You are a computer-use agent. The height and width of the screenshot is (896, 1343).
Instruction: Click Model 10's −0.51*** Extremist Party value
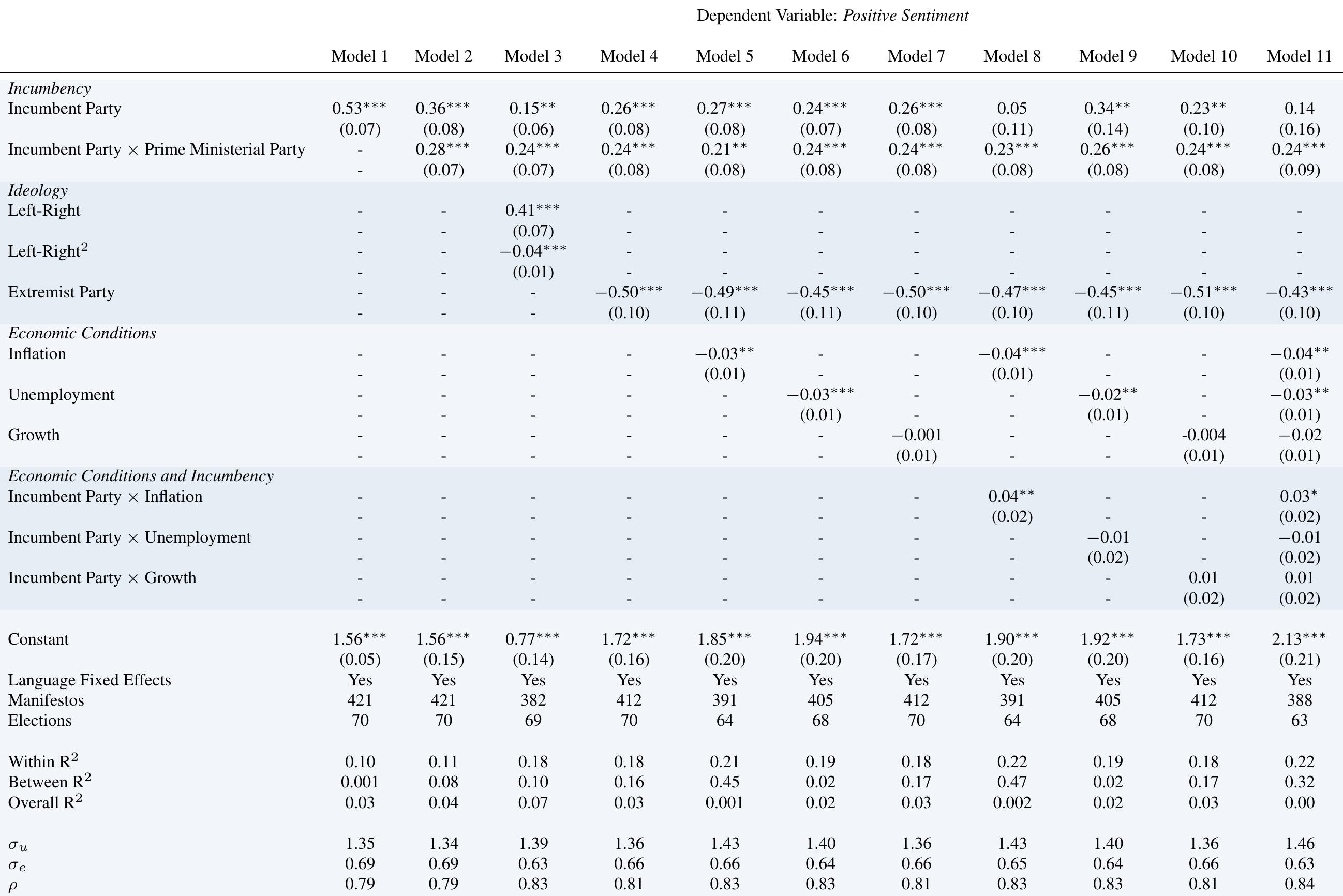[1203, 292]
